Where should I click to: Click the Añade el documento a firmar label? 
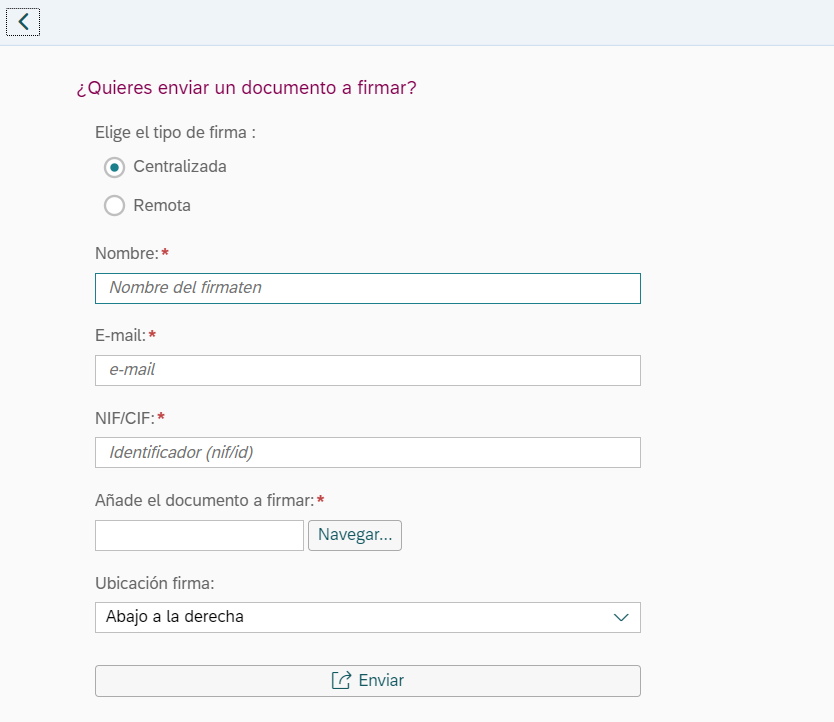point(205,500)
